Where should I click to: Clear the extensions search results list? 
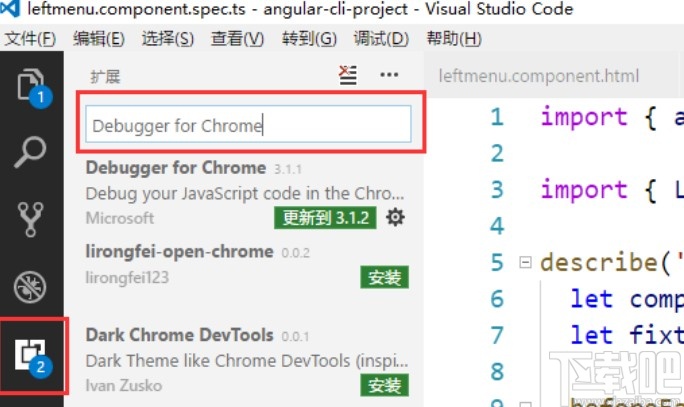(x=348, y=75)
